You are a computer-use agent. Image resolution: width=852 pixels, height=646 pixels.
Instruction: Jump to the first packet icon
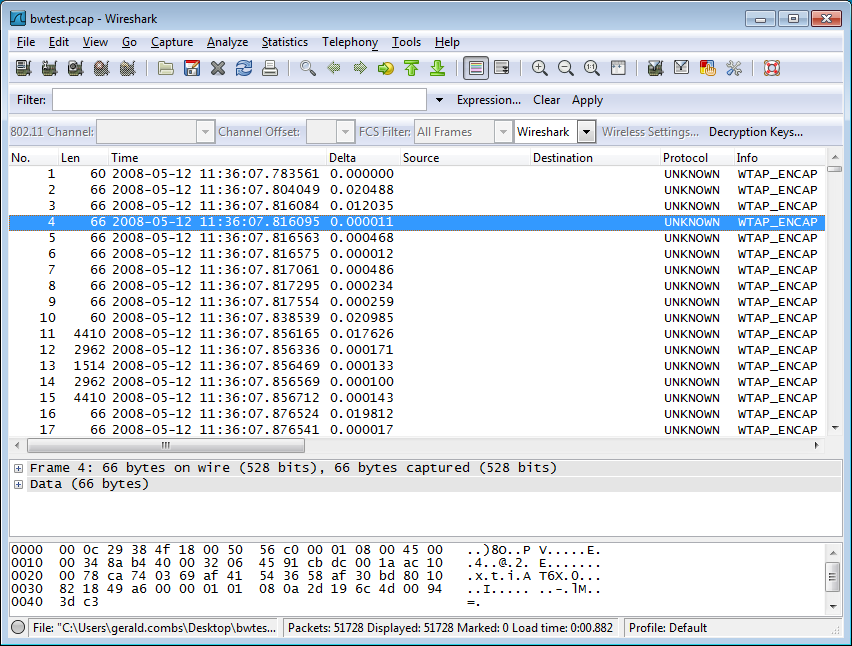(x=412, y=68)
